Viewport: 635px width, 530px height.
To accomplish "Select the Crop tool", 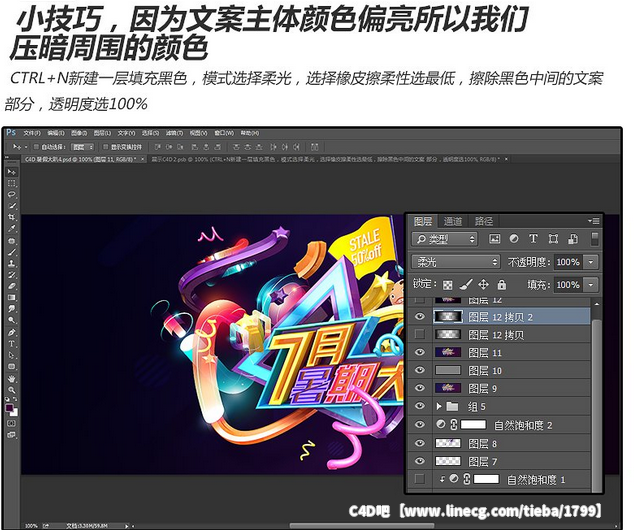I will 12,217.
